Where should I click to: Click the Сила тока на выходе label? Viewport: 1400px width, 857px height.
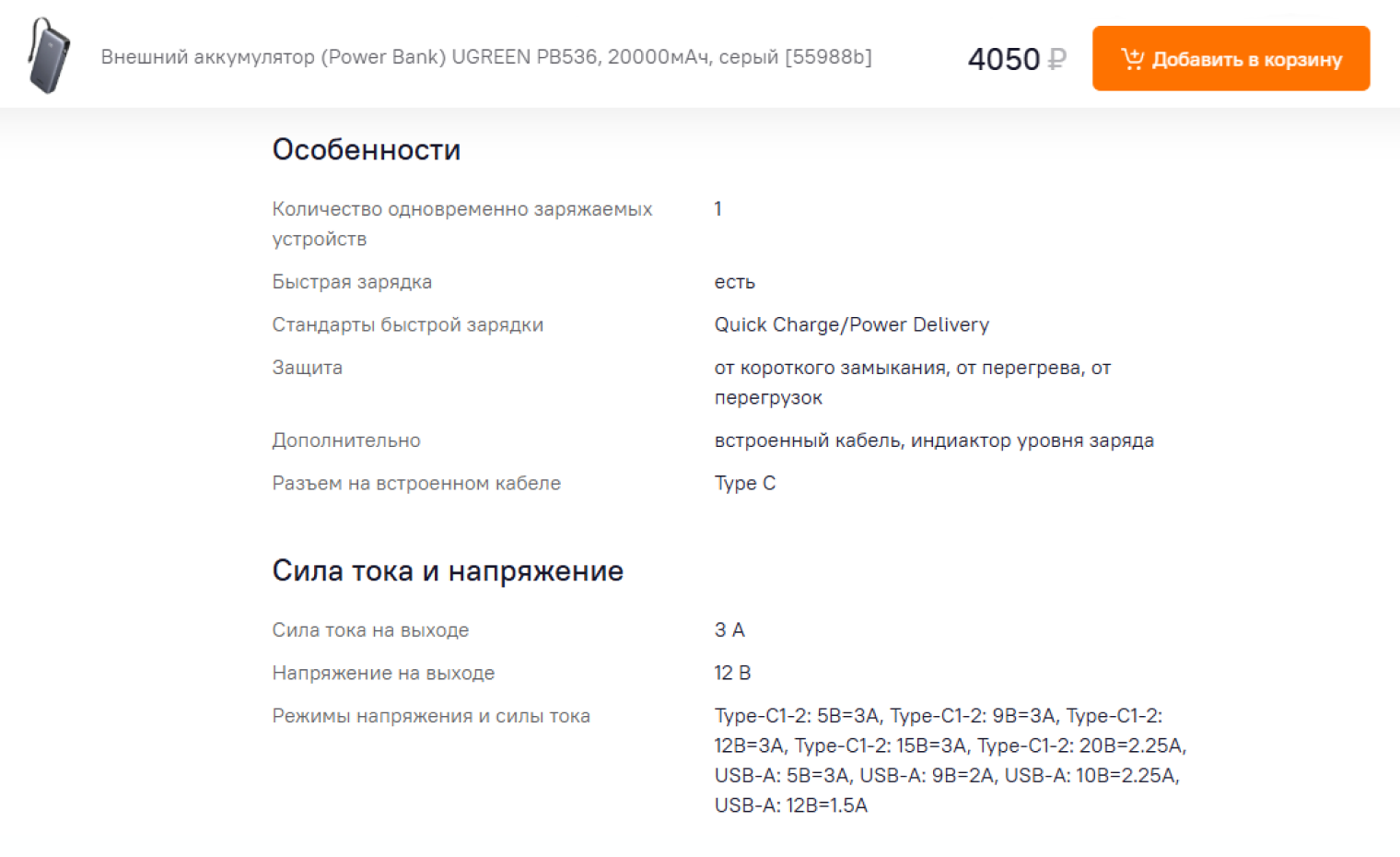370,630
